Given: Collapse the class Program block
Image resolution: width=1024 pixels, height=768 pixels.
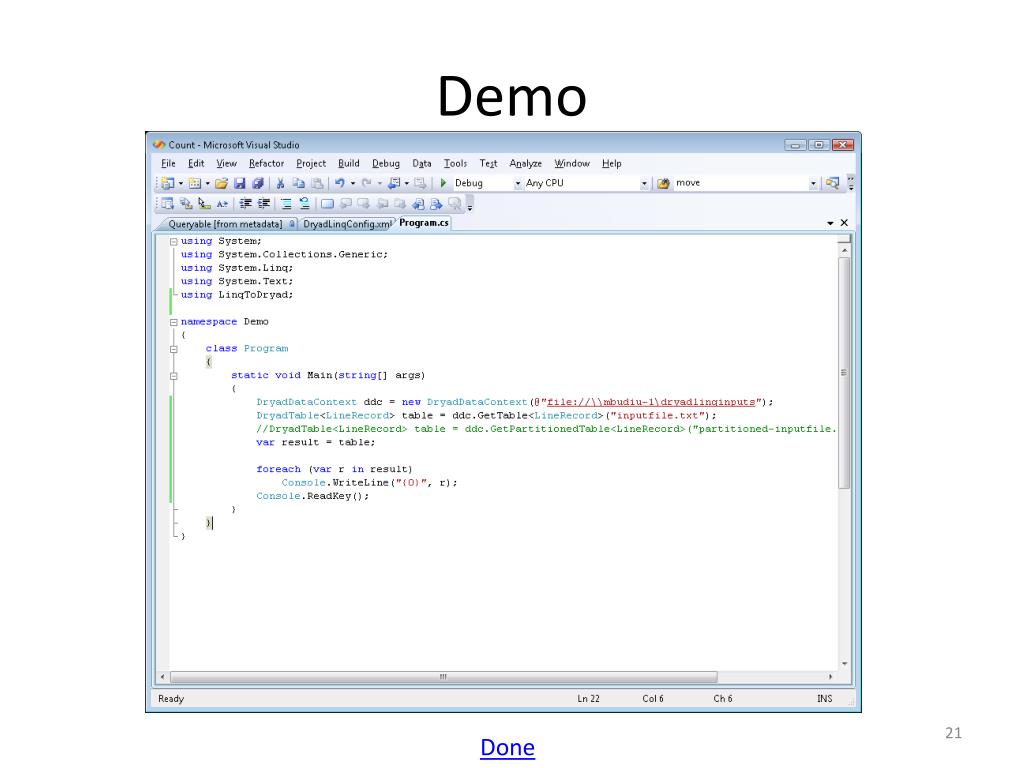Looking at the screenshot, I should (x=174, y=349).
